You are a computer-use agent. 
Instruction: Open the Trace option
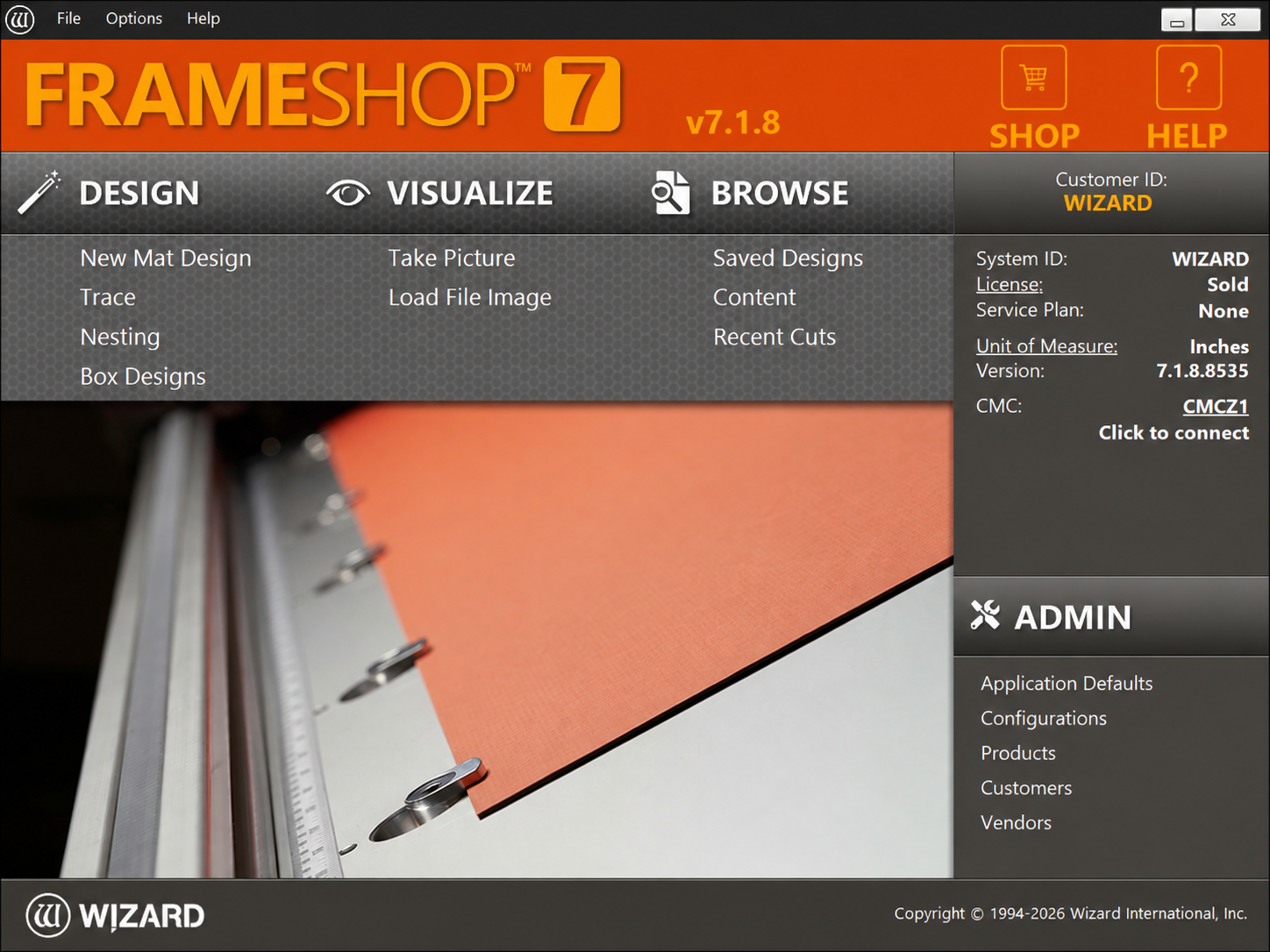click(108, 297)
